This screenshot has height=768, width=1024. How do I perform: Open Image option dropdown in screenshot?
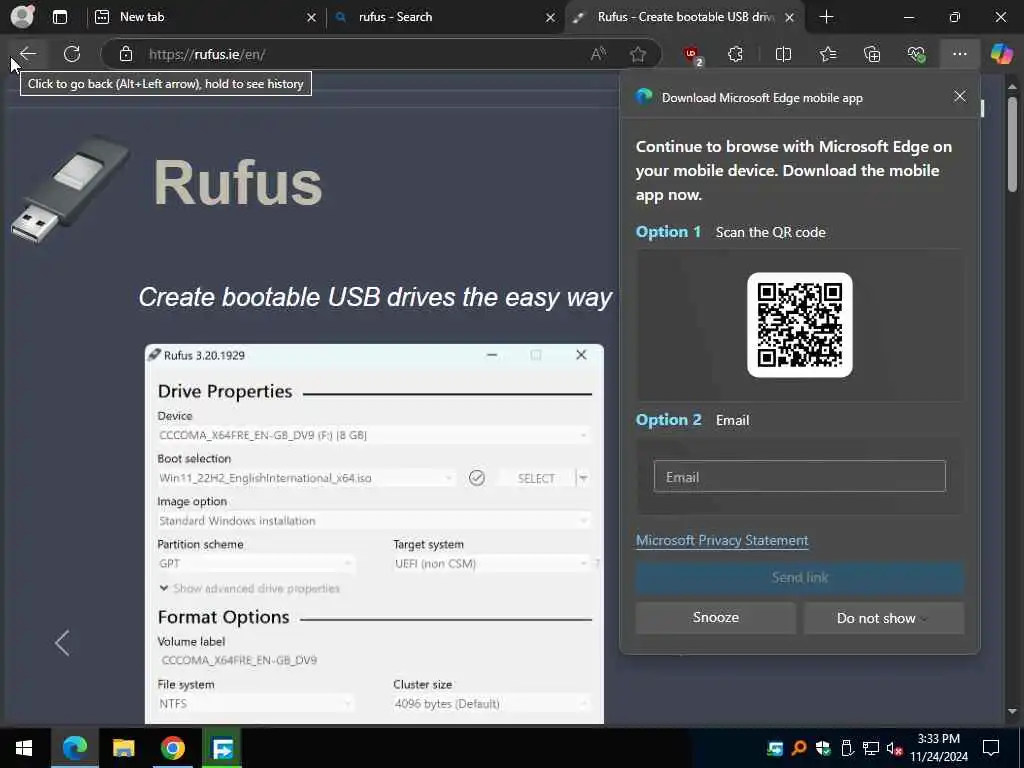click(x=374, y=520)
